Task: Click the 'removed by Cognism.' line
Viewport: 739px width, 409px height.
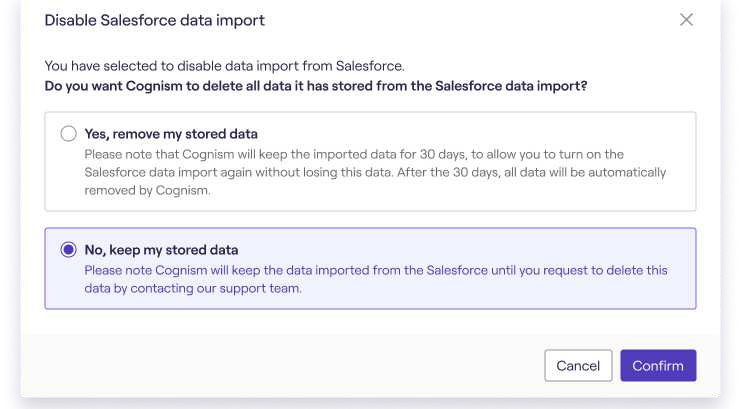Action: 148,190
